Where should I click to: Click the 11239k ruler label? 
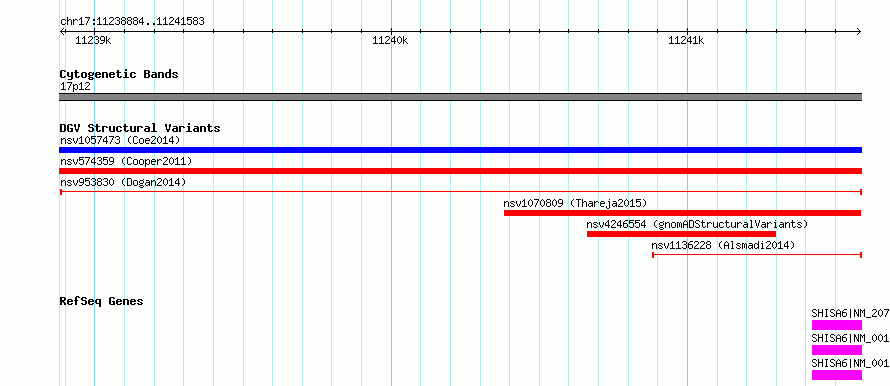(93, 40)
